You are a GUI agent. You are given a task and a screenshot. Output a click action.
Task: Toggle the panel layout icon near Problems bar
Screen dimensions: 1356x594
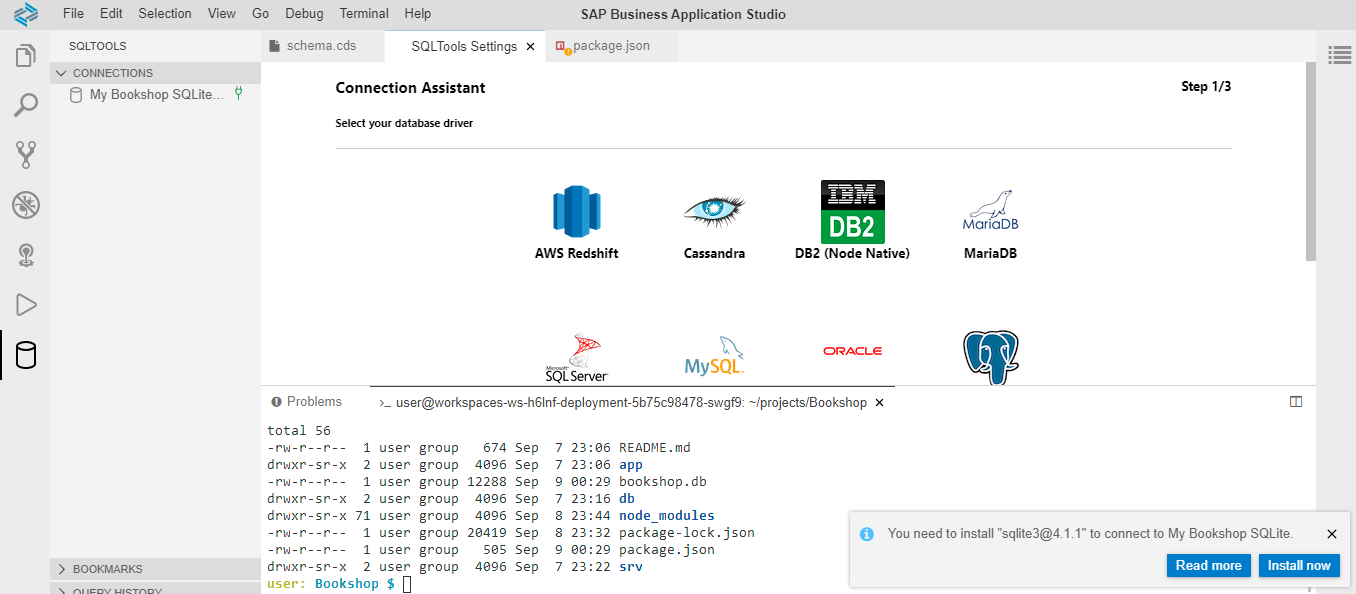tap(1296, 401)
